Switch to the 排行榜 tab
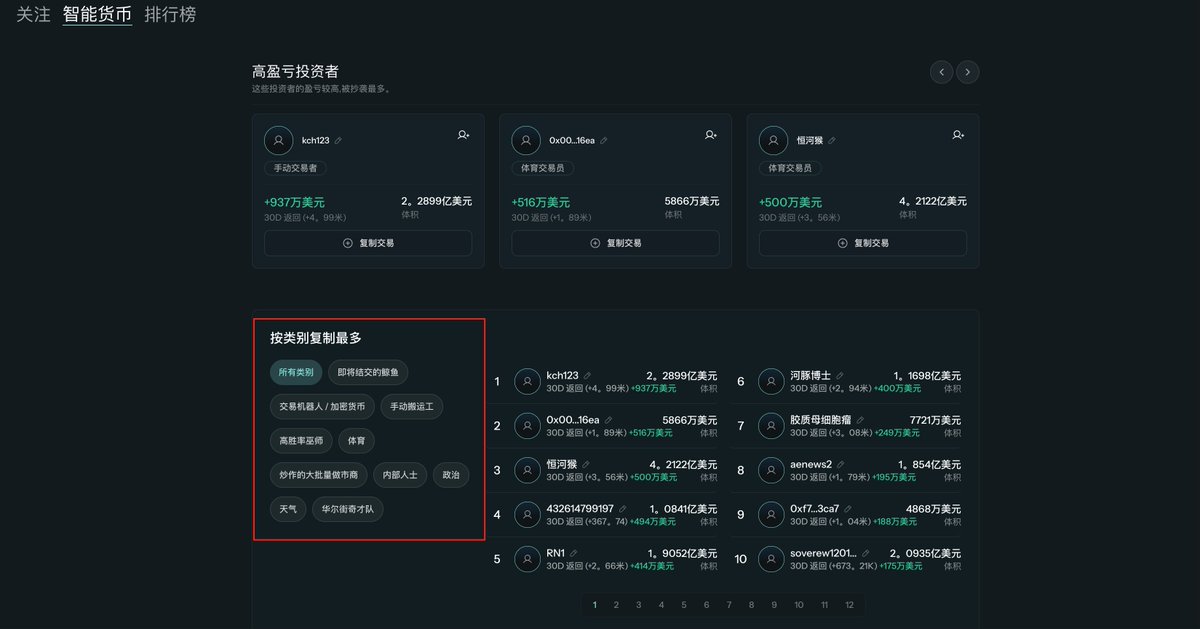1200x629 pixels. pyautogui.click(x=170, y=15)
